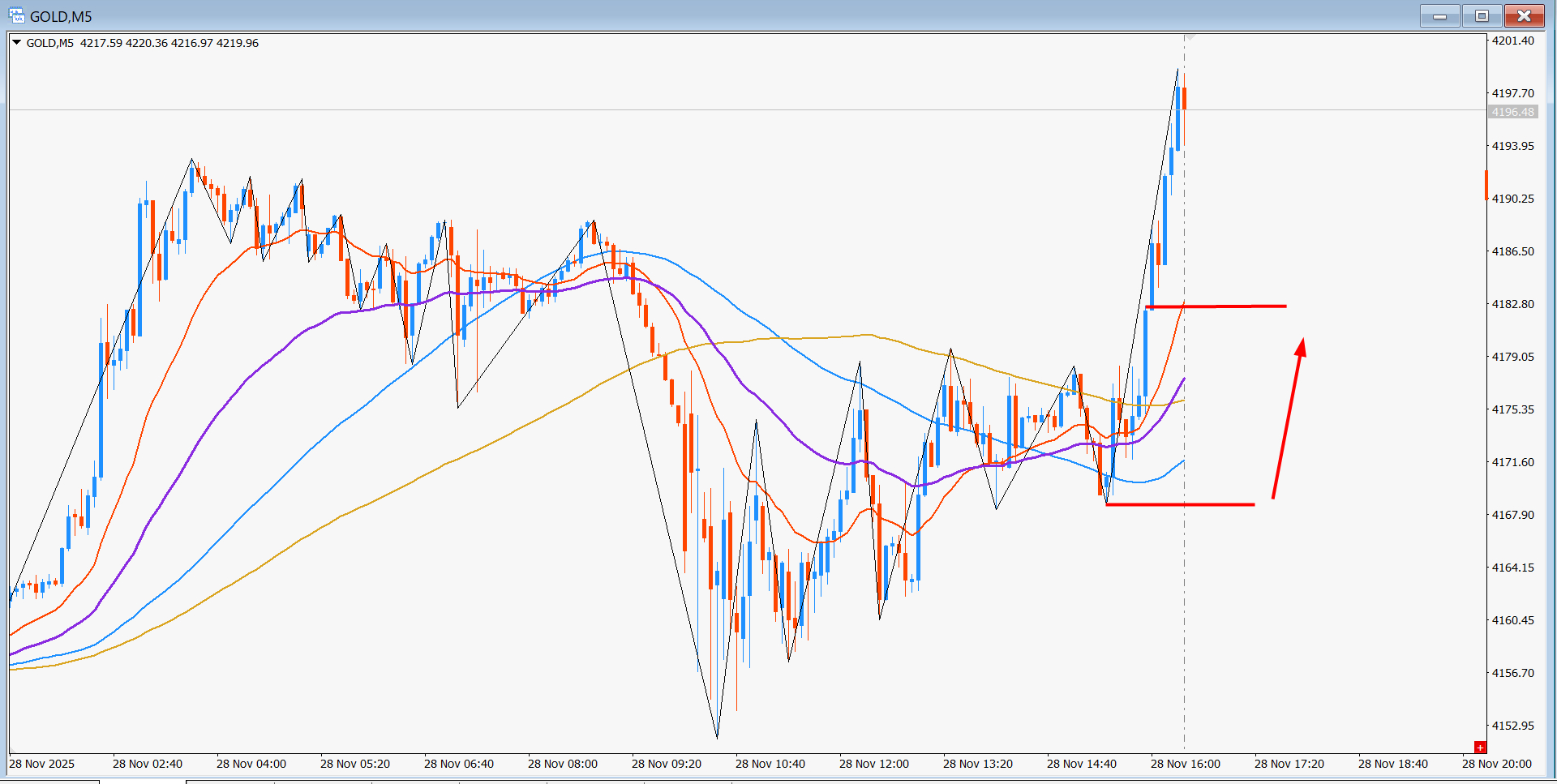Viewport: 1557px width, 784px height.
Task: Click price scale value 4182.80
Action: click(1513, 304)
